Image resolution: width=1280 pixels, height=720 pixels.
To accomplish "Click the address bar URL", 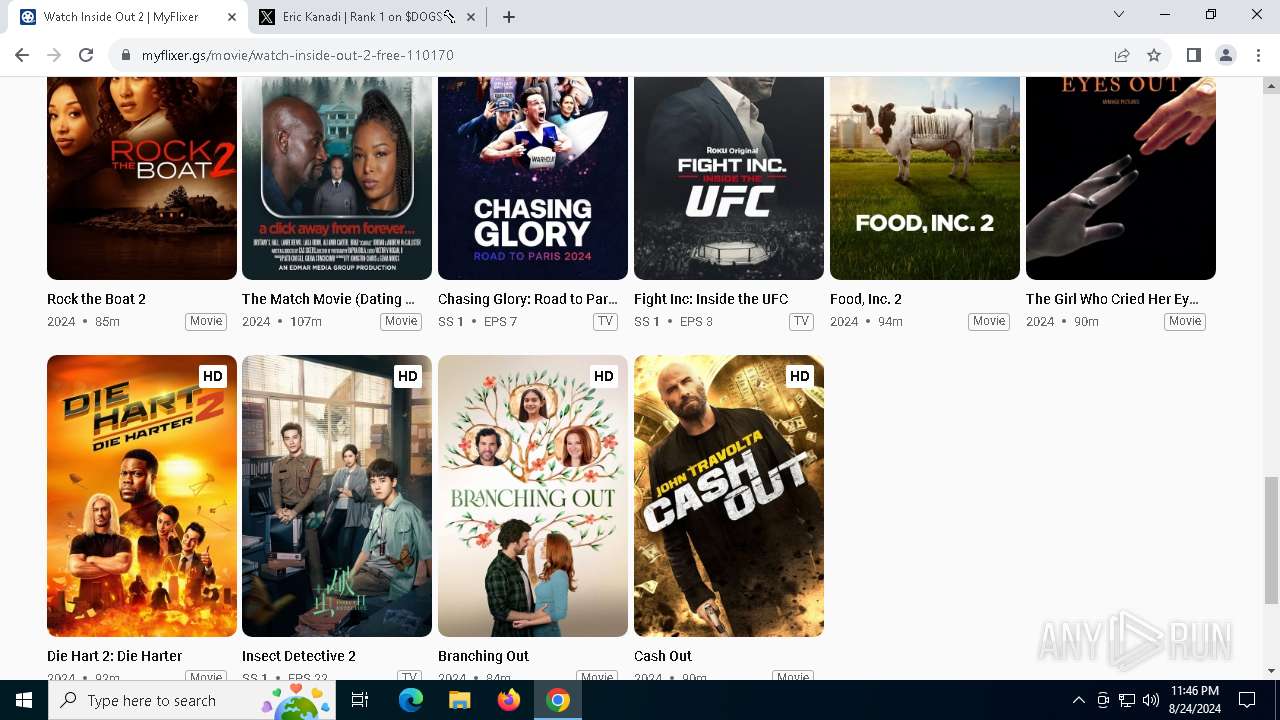I will pyautogui.click(x=298, y=55).
